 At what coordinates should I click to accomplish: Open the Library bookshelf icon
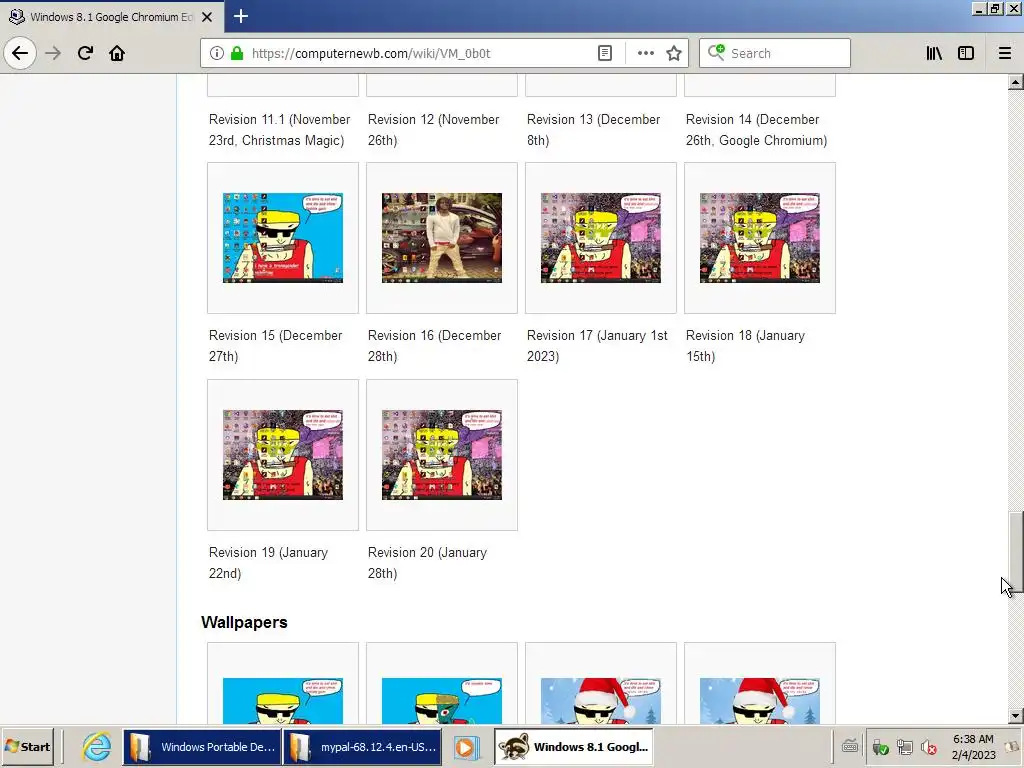click(x=934, y=53)
